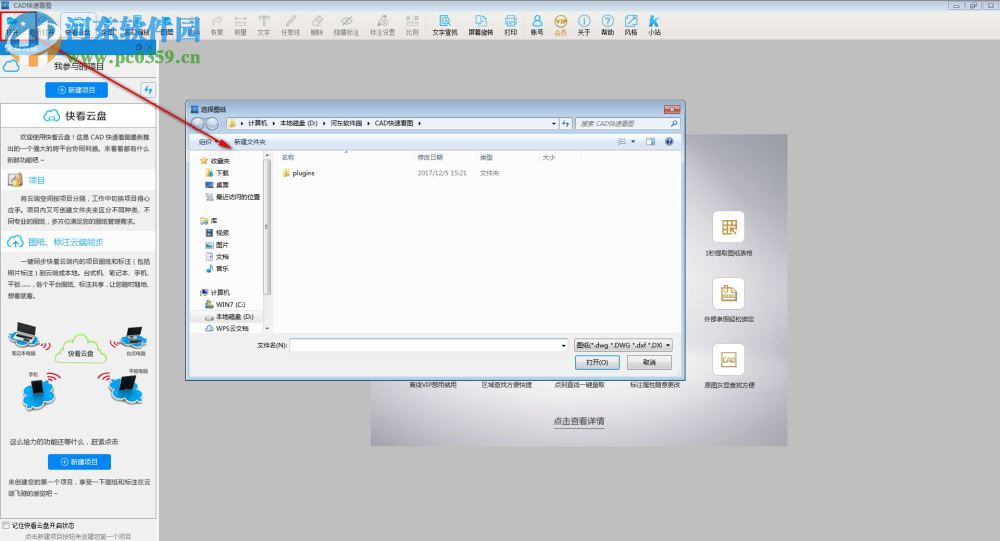Open the view options dropdown arrow
1000x541 pixels.
coord(633,142)
